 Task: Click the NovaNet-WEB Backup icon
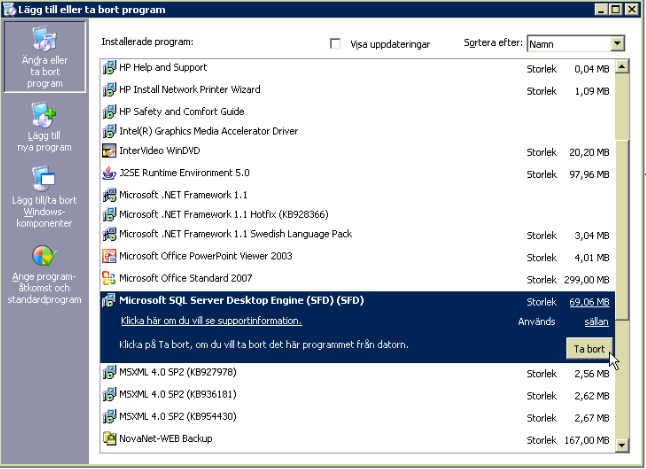pos(109,439)
